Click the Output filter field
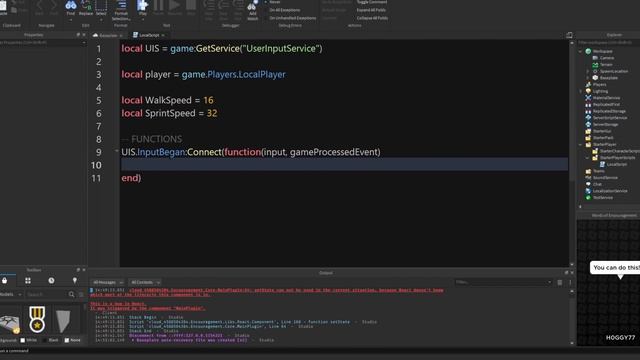The image size is (640, 360). click(x=503, y=282)
